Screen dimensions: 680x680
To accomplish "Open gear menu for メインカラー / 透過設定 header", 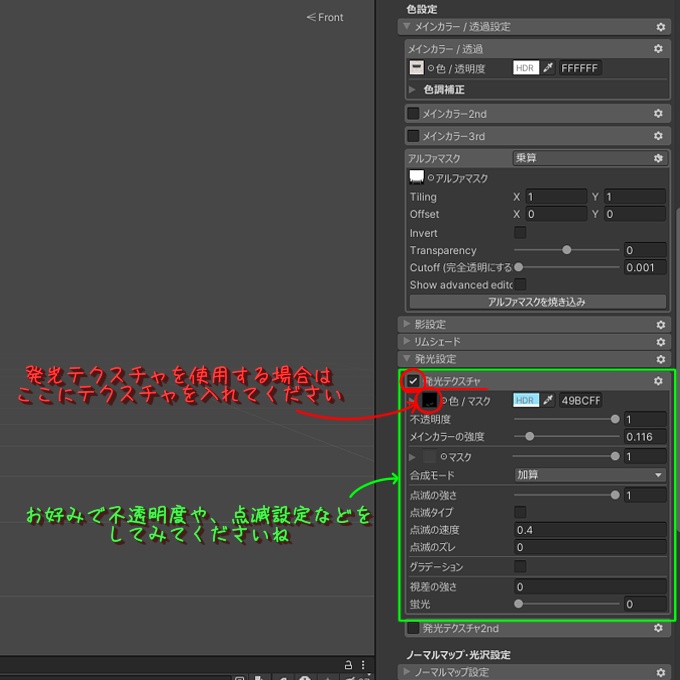I will [660, 27].
